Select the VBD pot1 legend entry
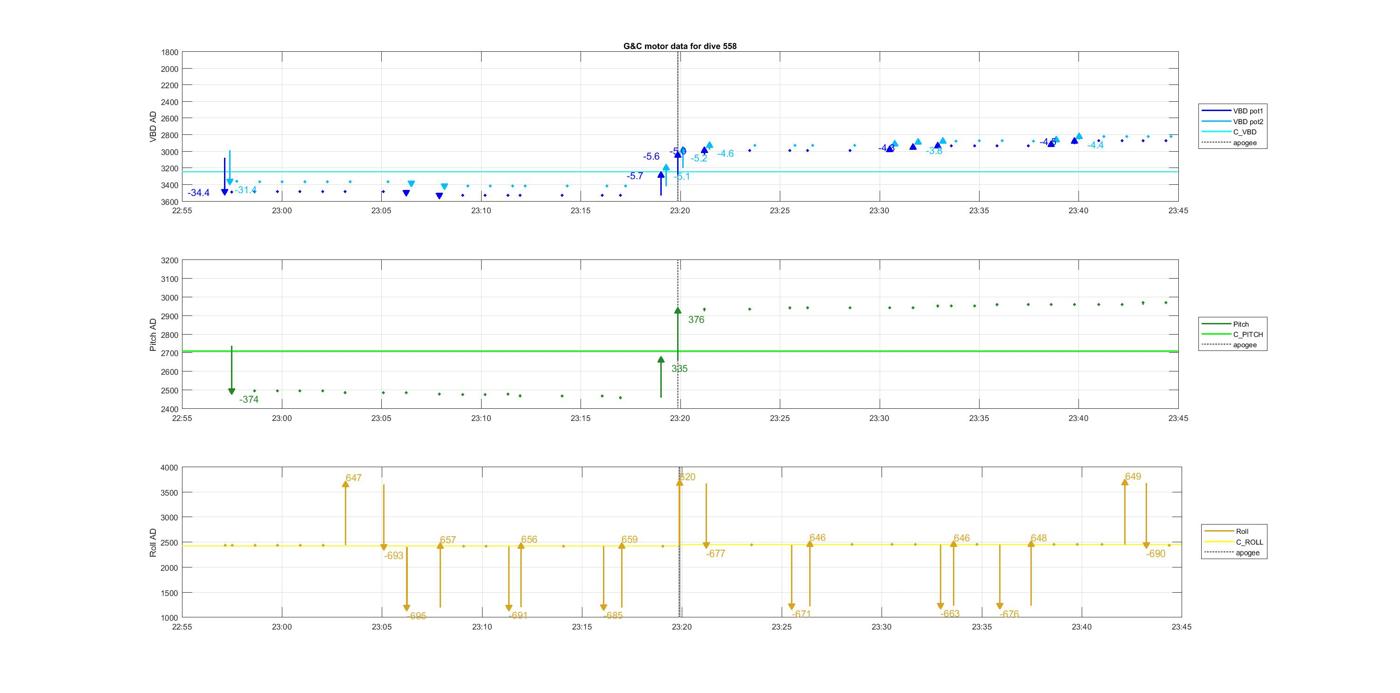 click(1234, 111)
